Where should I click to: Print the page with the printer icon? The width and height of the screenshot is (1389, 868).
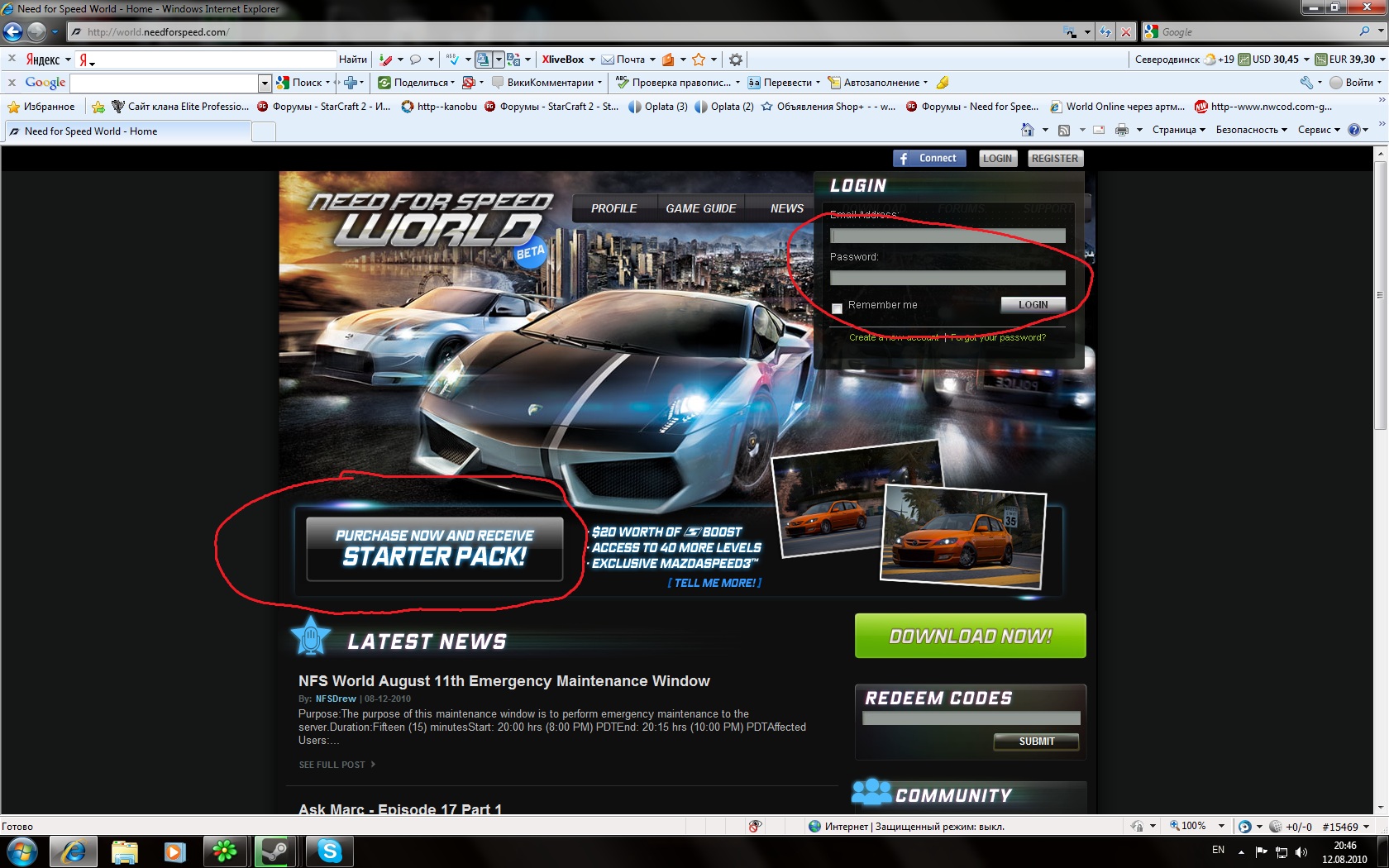pos(1122,130)
